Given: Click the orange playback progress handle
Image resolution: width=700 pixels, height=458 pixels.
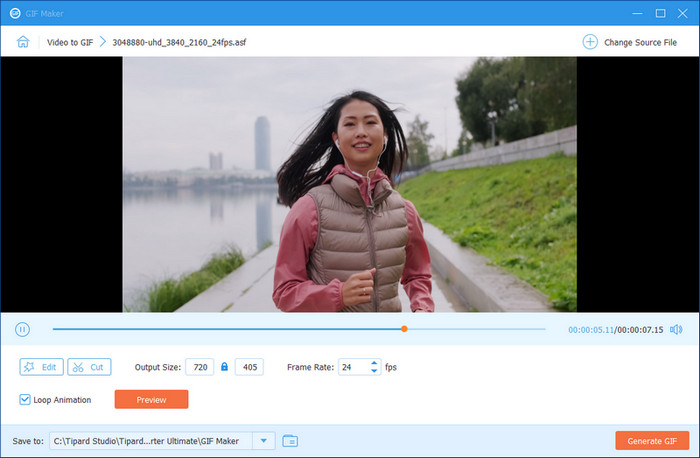Looking at the screenshot, I should (x=404, y=329).
